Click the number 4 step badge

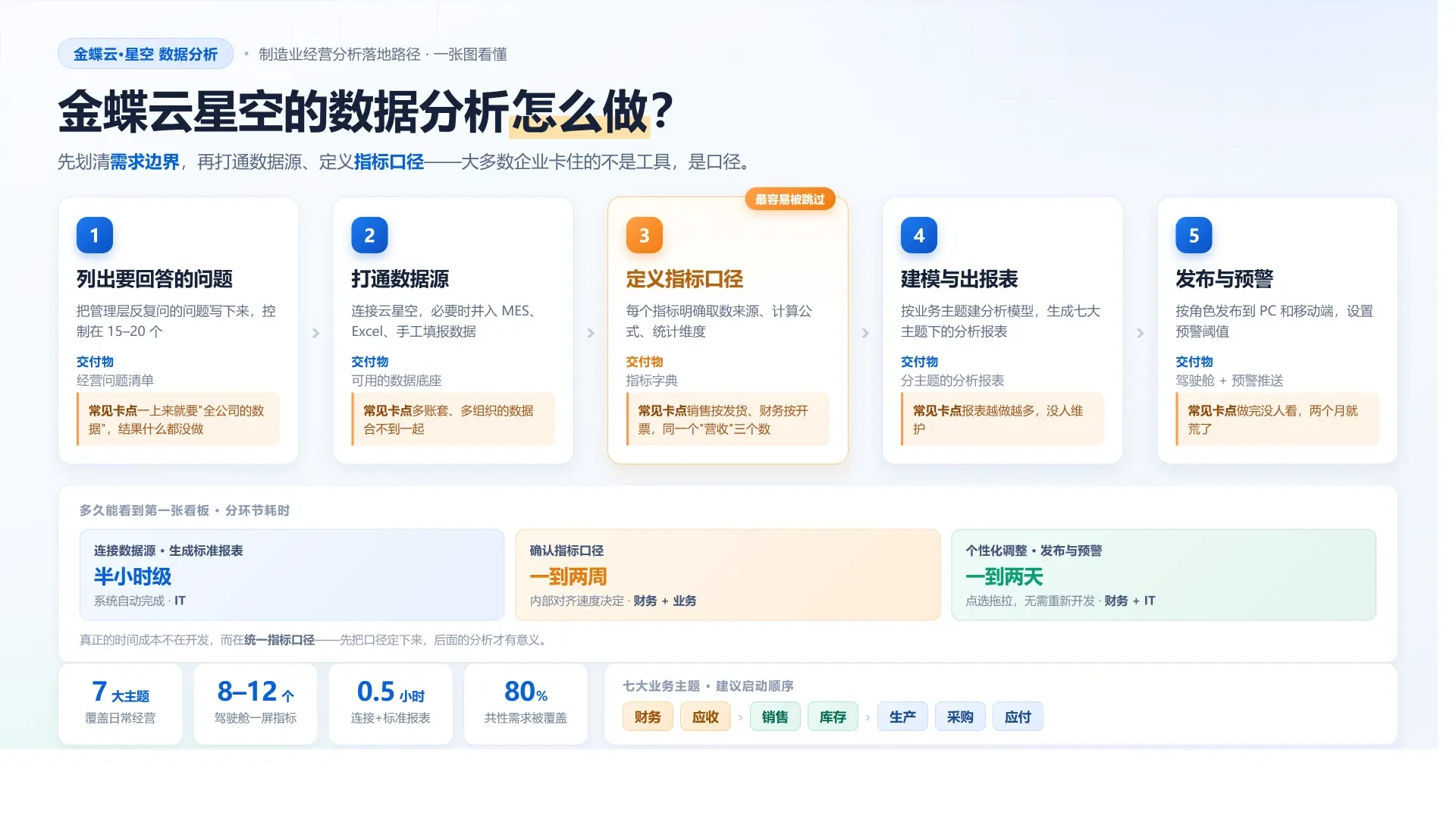tap(919, 235)
